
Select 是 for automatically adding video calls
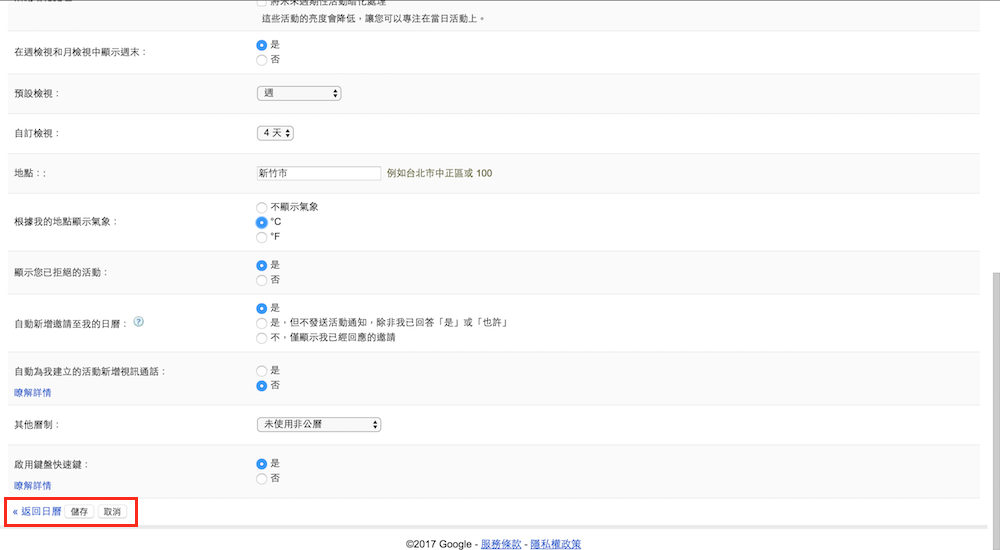point(262,370)
